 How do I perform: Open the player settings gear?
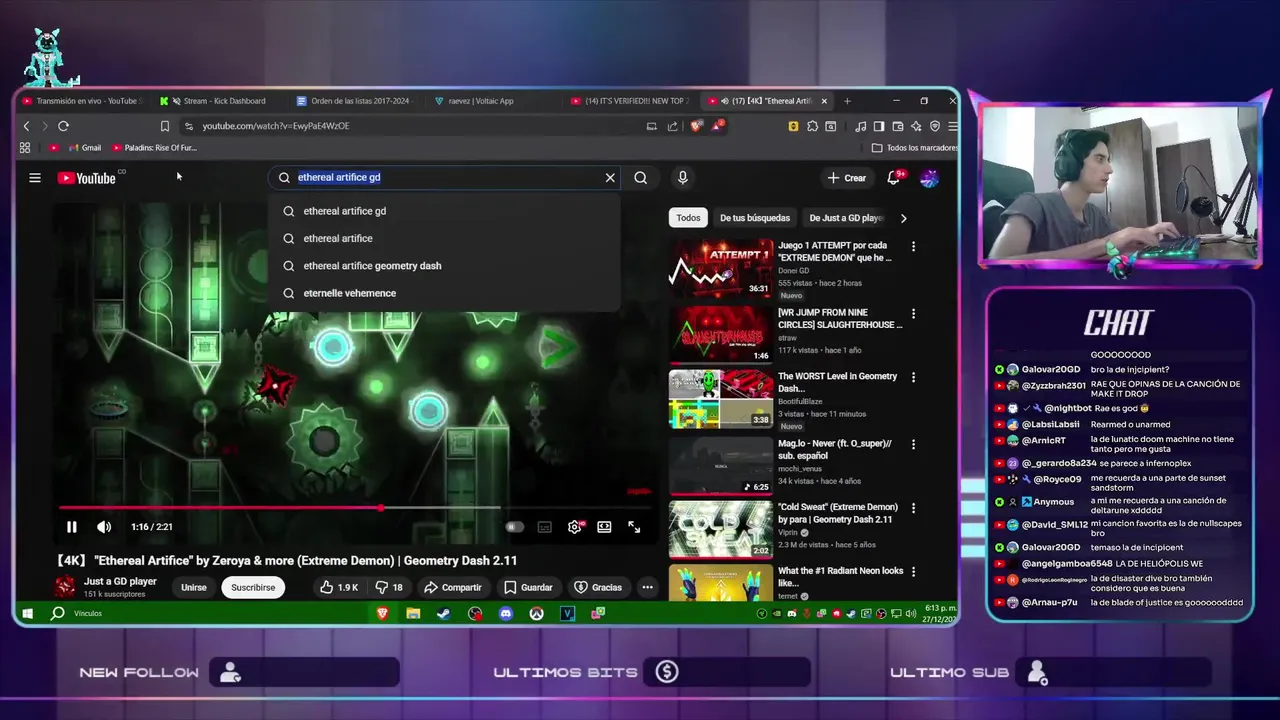click(575, 527)
